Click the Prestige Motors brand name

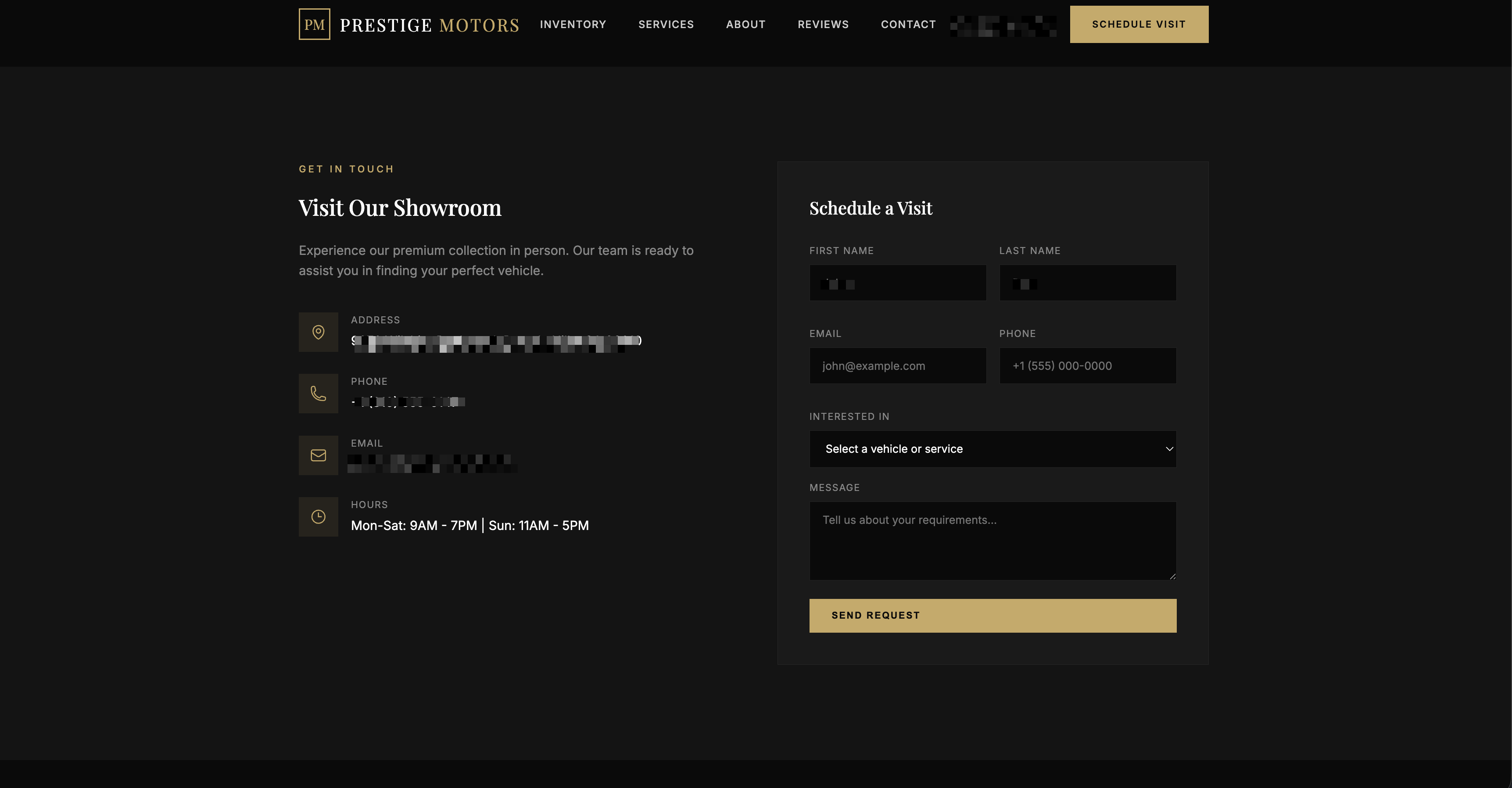pyautogui.click(x=430, y=25)
